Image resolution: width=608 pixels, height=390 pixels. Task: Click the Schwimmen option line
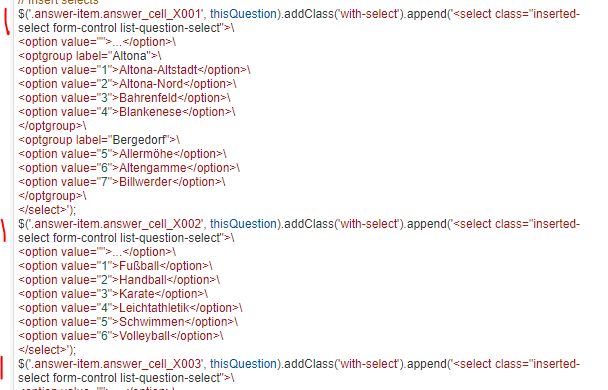coord(128,322)
